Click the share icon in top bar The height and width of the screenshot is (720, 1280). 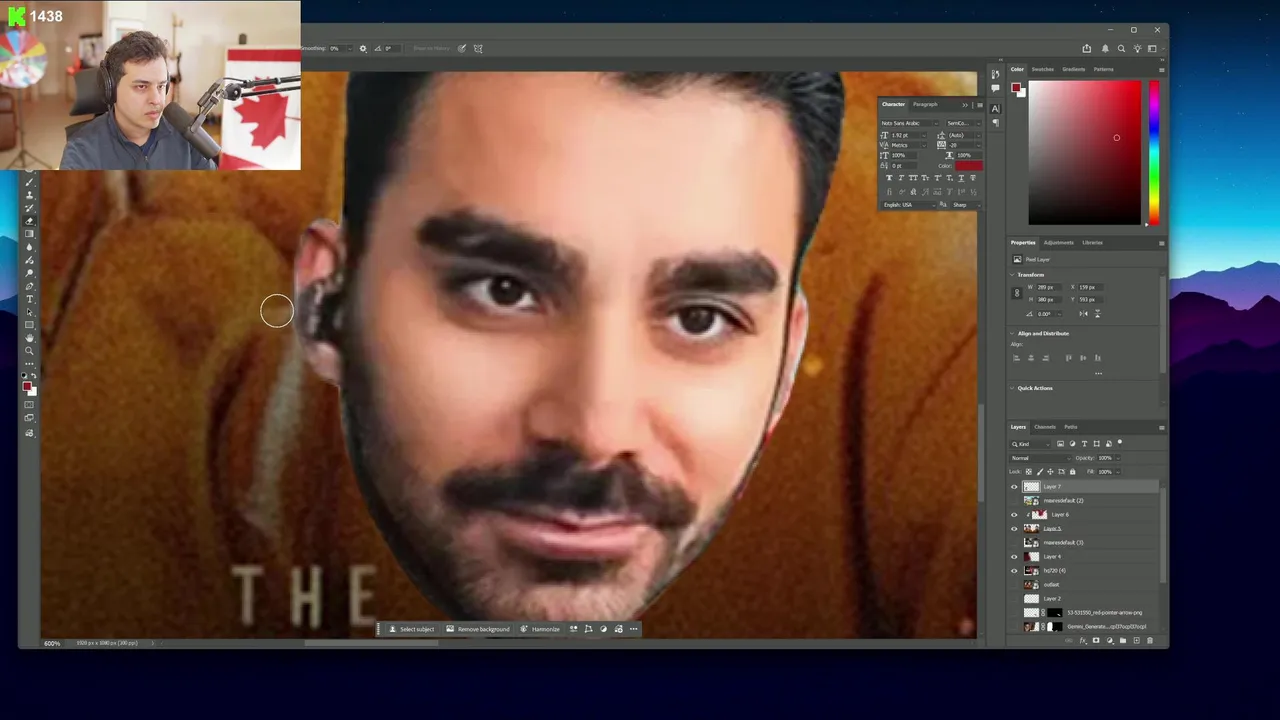point(1087,48)
